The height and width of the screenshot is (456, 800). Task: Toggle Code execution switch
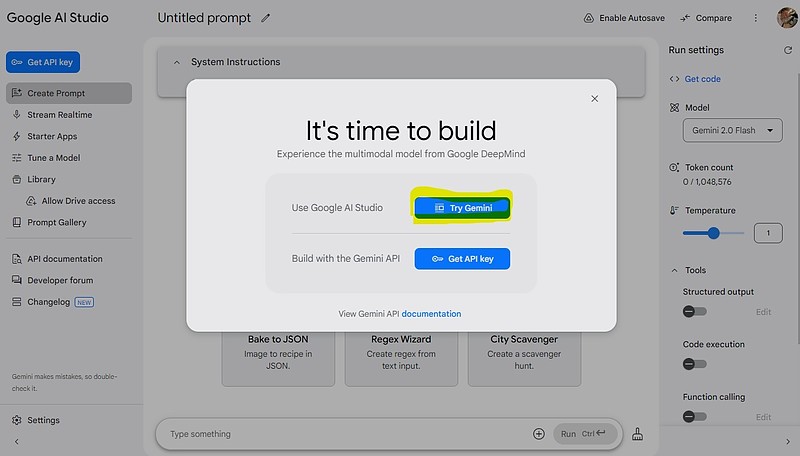[694, 364]
